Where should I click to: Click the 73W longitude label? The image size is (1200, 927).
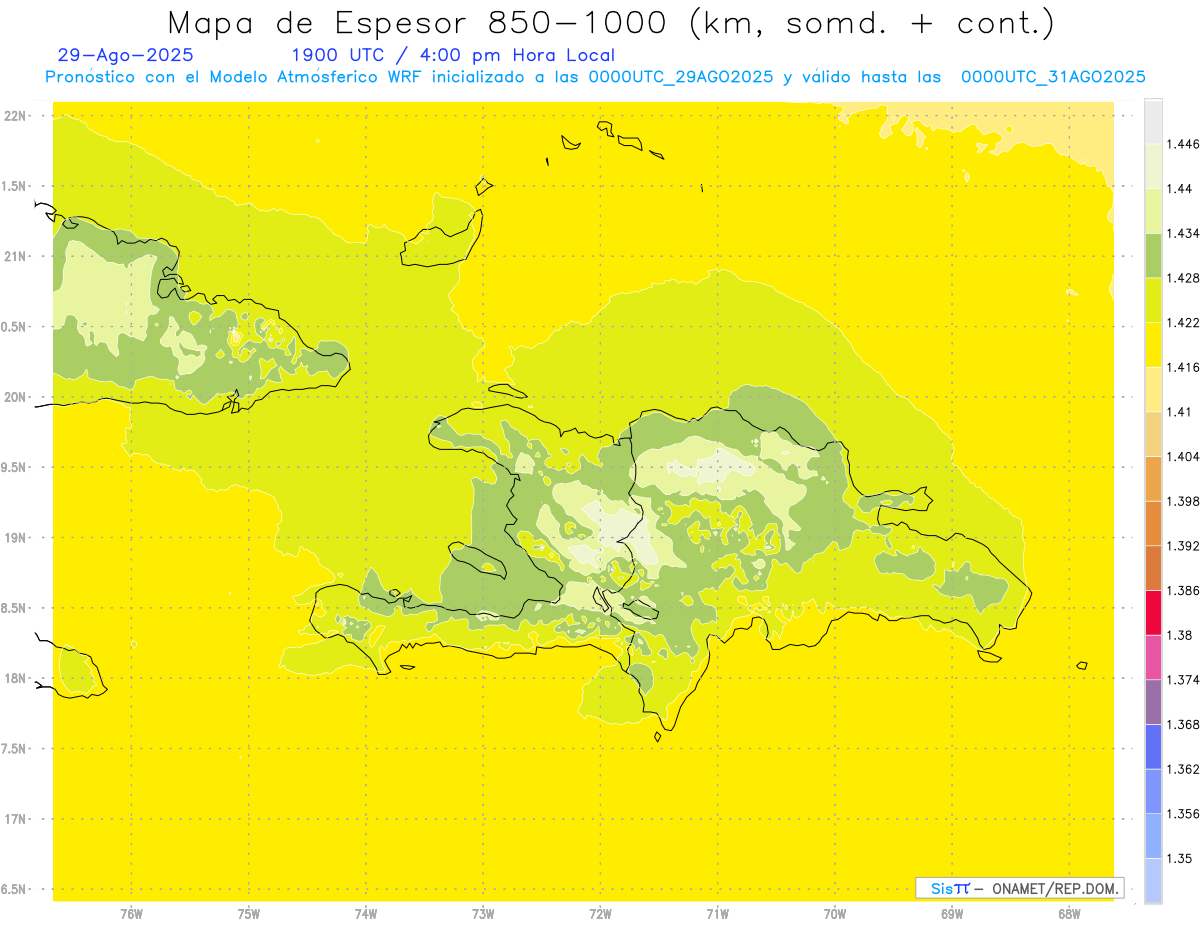483,914
